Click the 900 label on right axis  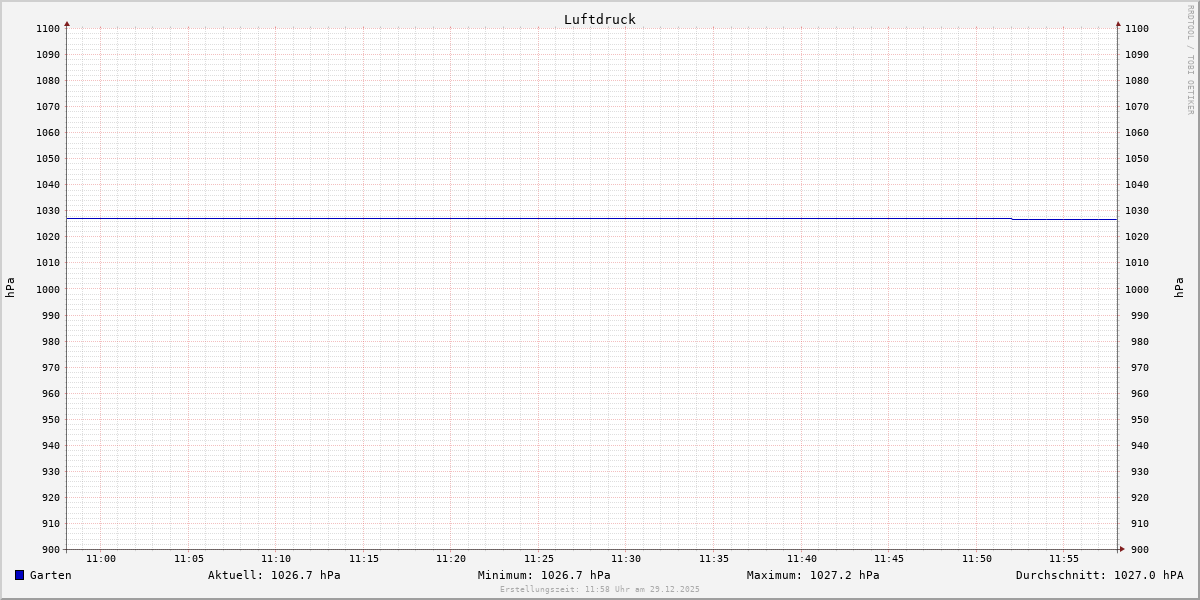(1137, 549)
